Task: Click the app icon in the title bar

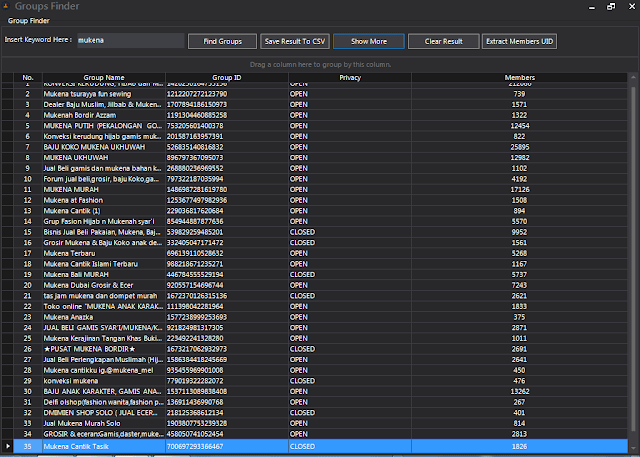Action: (6, 6)
